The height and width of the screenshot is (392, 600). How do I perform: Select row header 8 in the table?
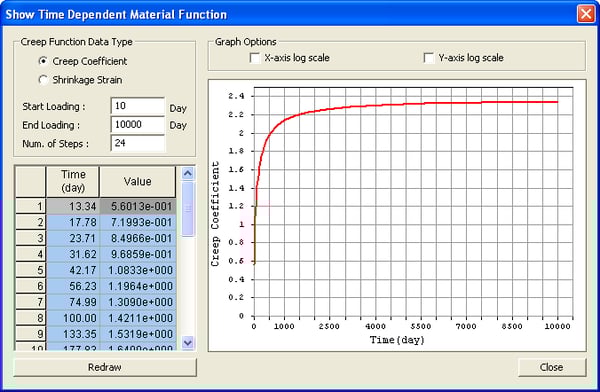tap(31, 318)
